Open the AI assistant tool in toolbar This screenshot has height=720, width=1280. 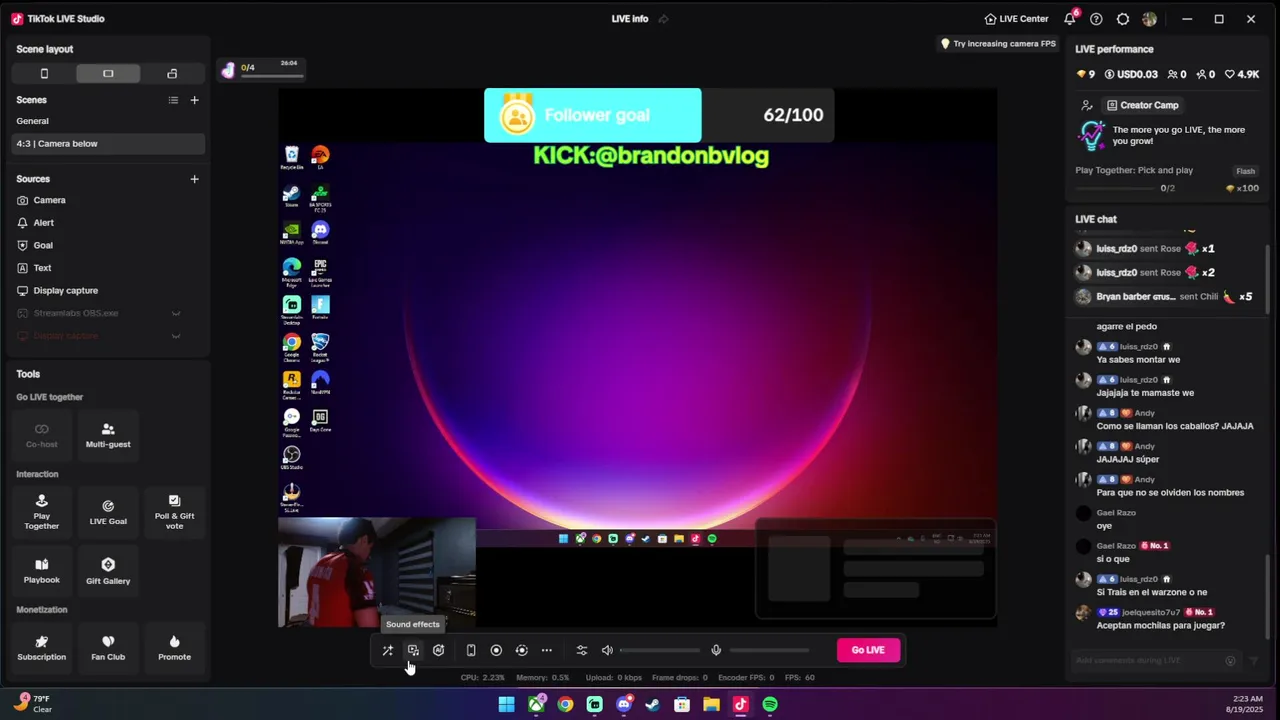click(439, 650)
